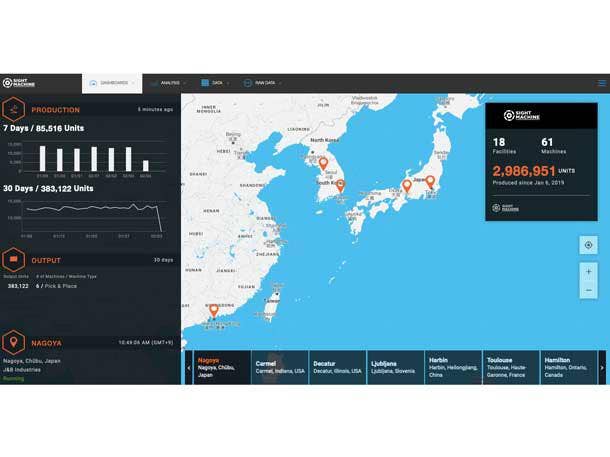Zoom in on the map with plus
Image resolution: width=610 pixels, height=457 pixels.
click(x=588, y=271)
